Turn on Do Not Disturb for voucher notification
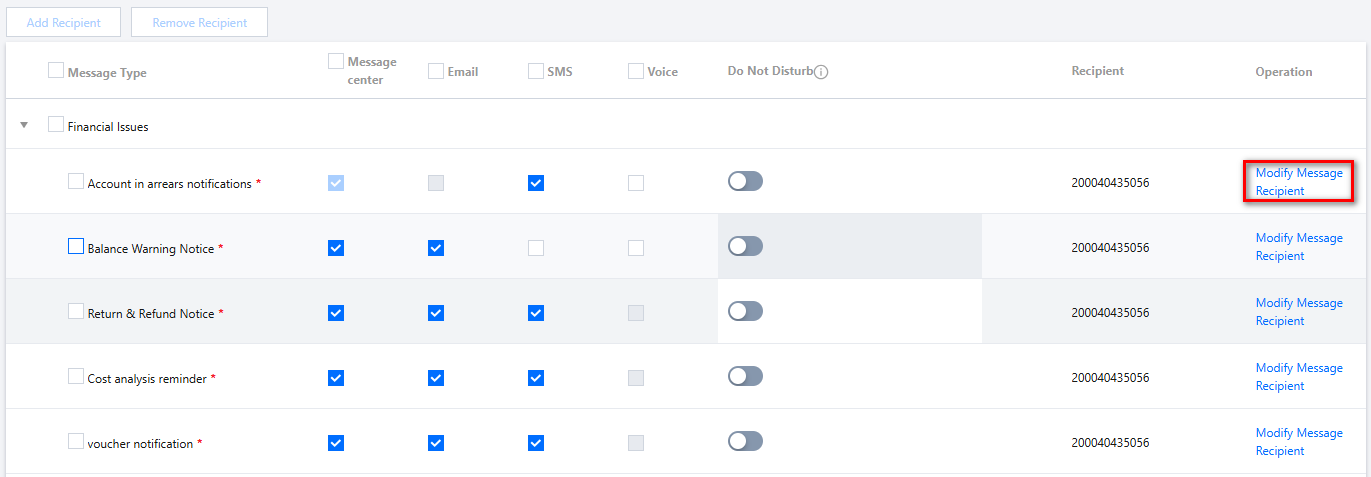This screenshot has height=477, width=1371. point(745,441)
